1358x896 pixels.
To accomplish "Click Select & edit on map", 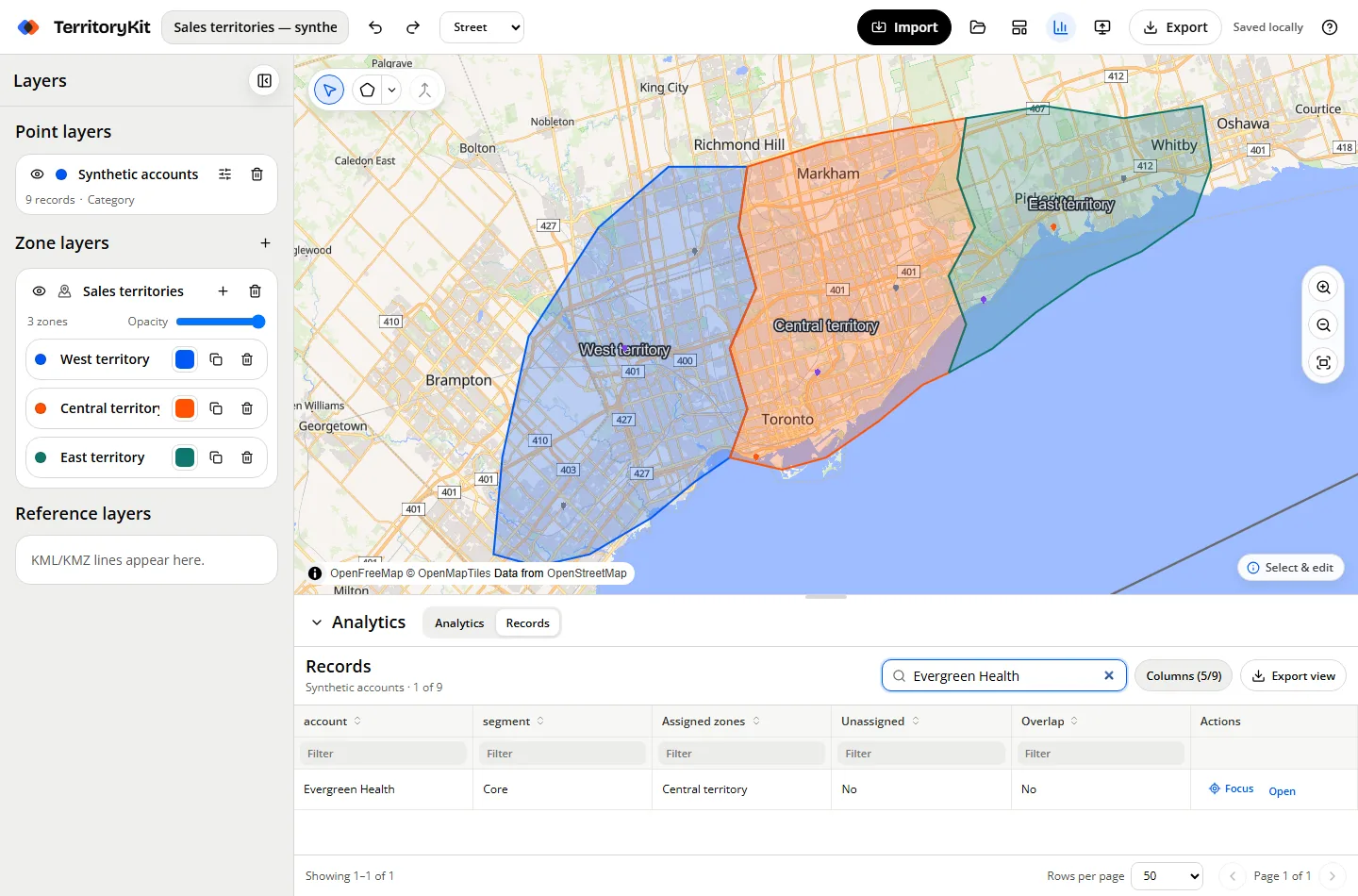I will tap(1290, 568).
